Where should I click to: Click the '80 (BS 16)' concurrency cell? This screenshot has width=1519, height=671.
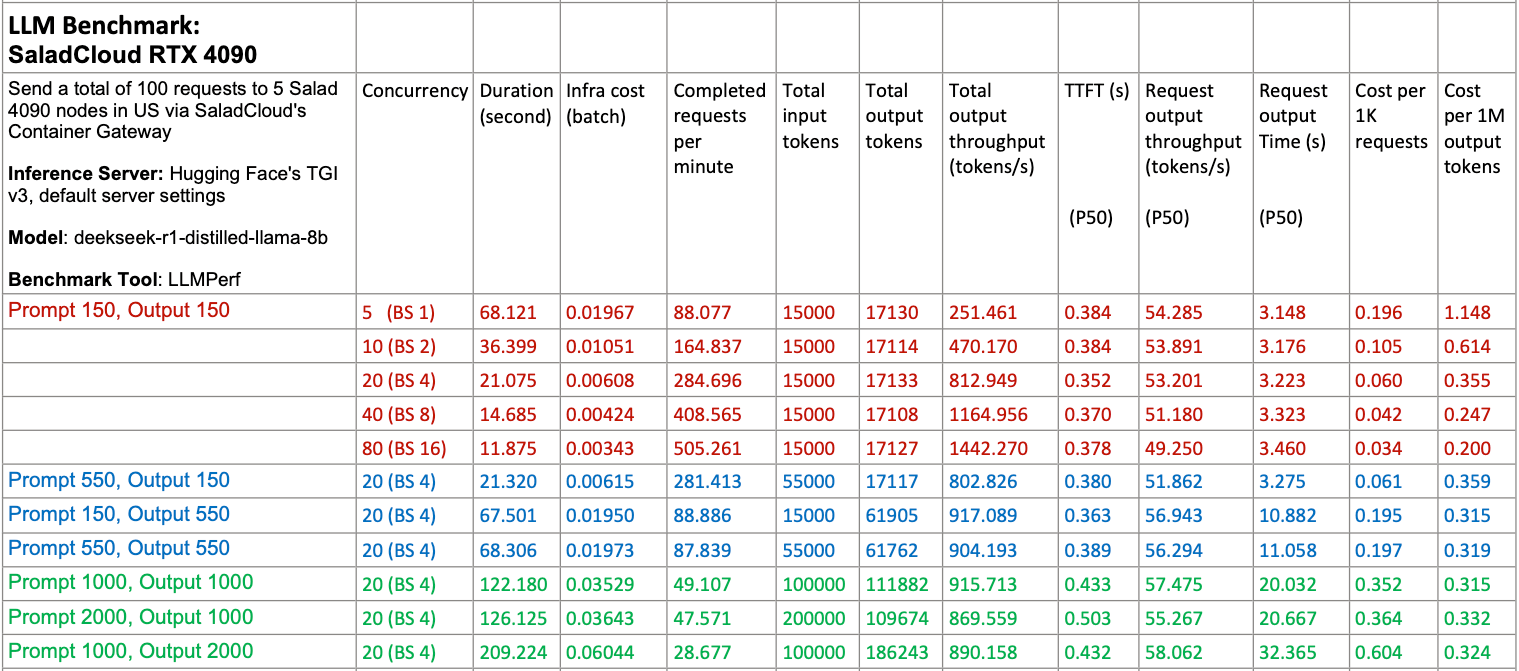click(x=404, y=449)
